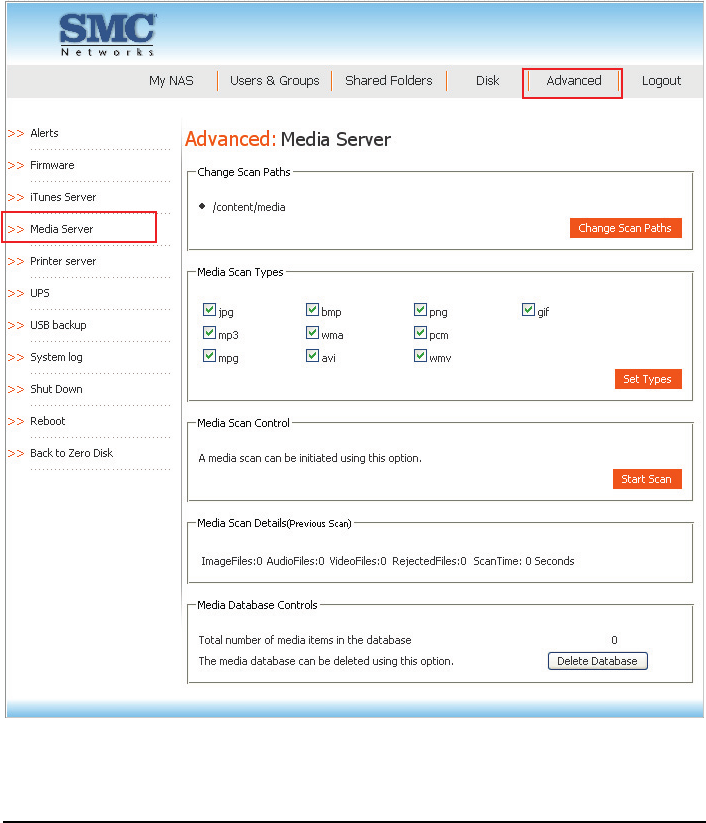The width and height of the screenshot is (706, 823).
Task: Go to iTunes Server settings
Action: tap(63, 197)
